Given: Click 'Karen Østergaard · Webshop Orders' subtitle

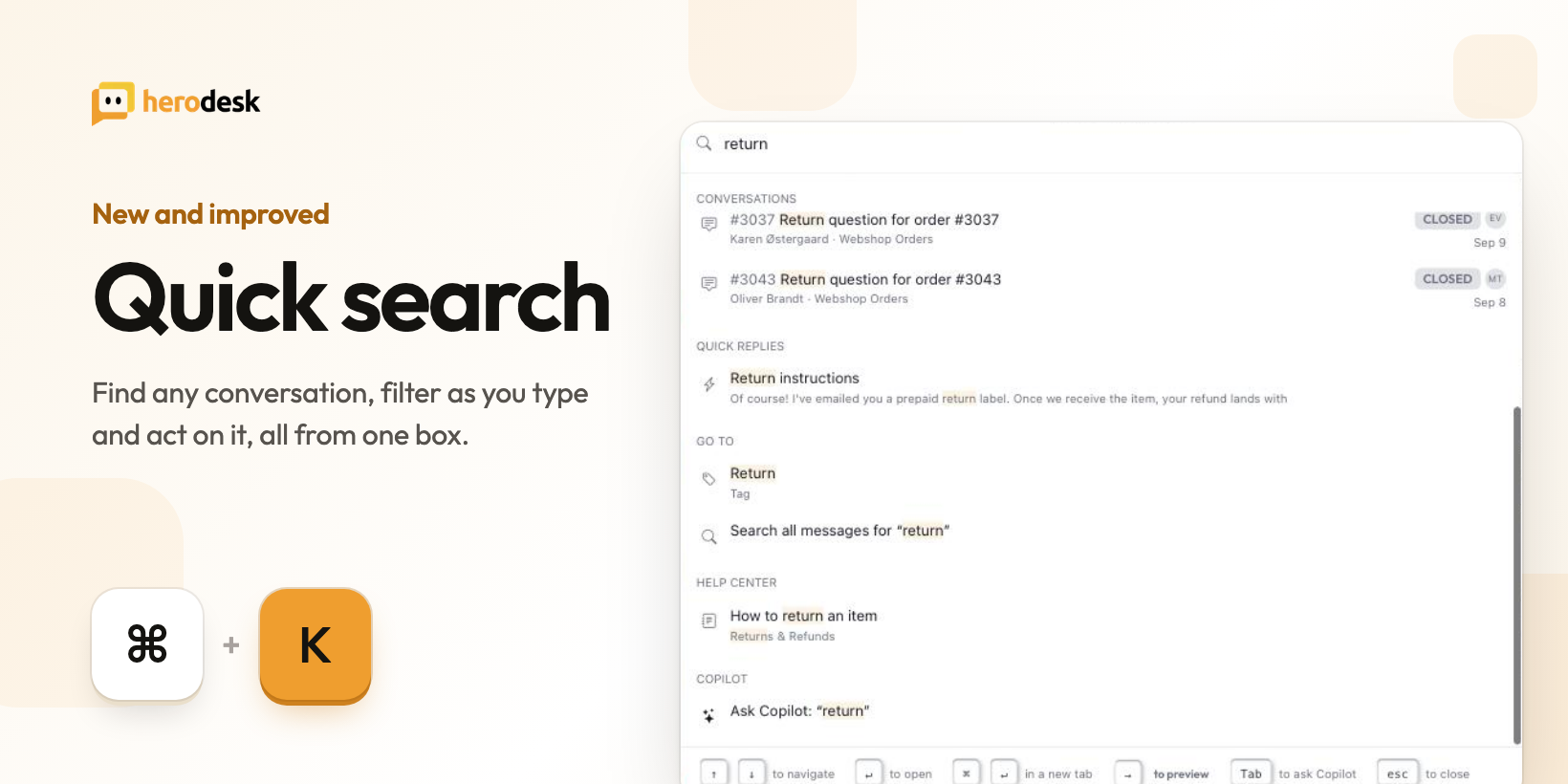Looking at the screenshot, I should (831, 240).
